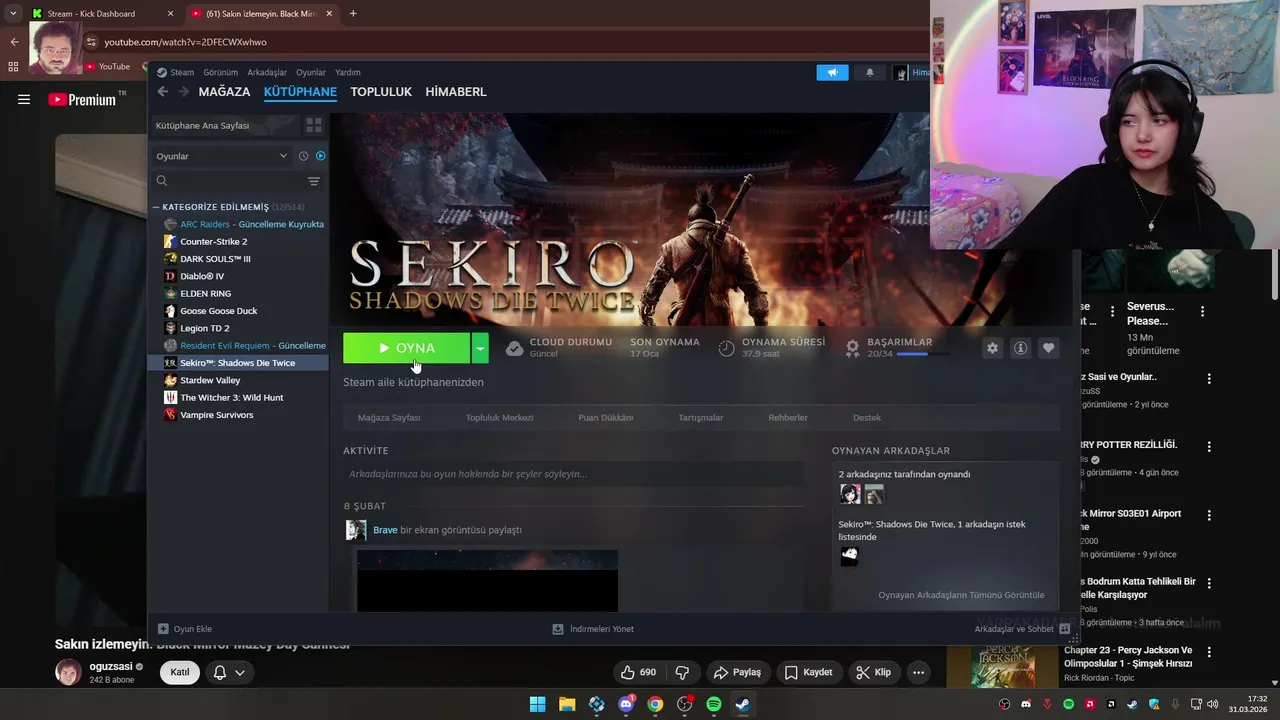Open the Oyunlar menu in Steam menubar
This screenshot has width=1280, height=720.
[311, 72]
